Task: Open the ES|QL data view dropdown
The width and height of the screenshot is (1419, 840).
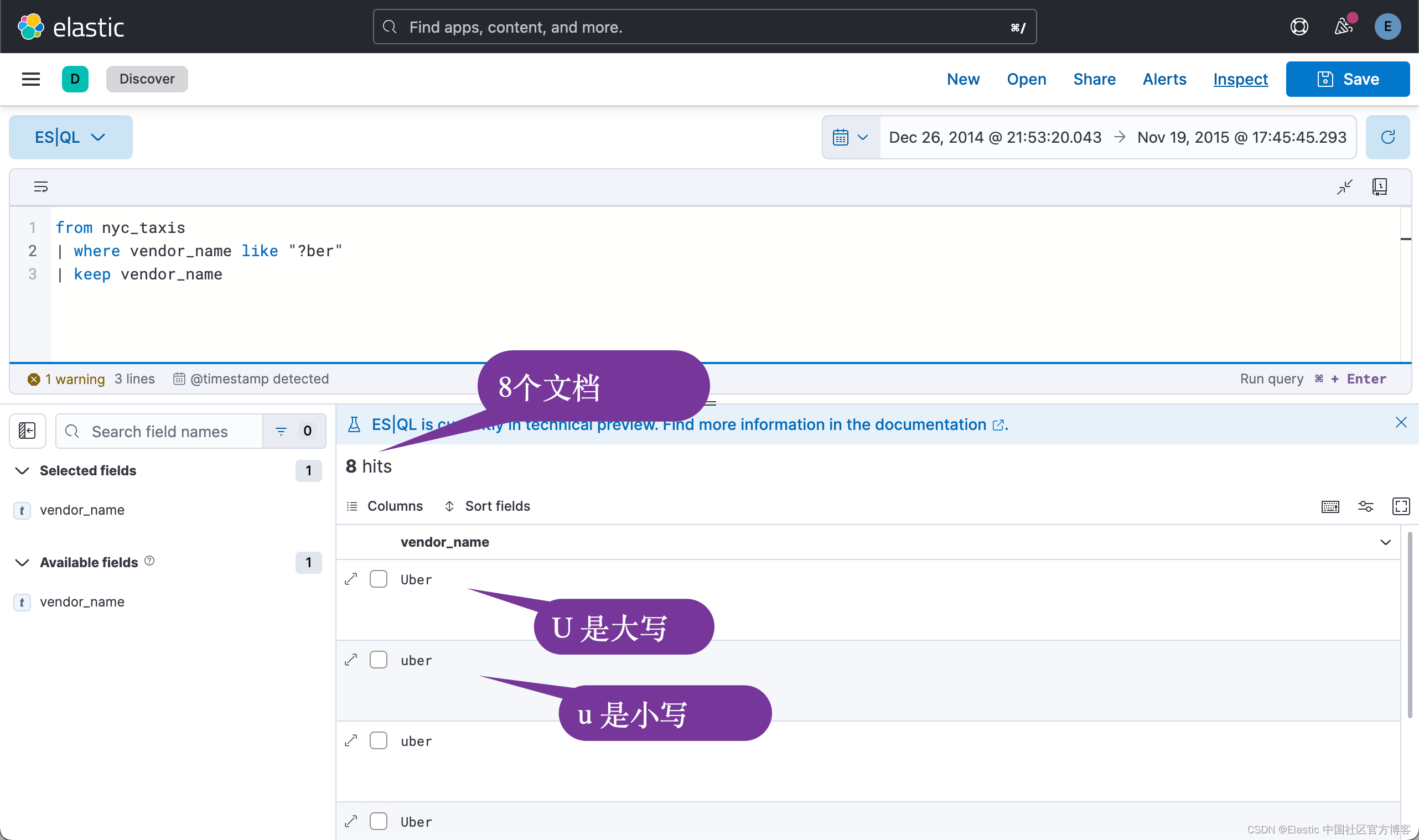Action: [71, 137]
